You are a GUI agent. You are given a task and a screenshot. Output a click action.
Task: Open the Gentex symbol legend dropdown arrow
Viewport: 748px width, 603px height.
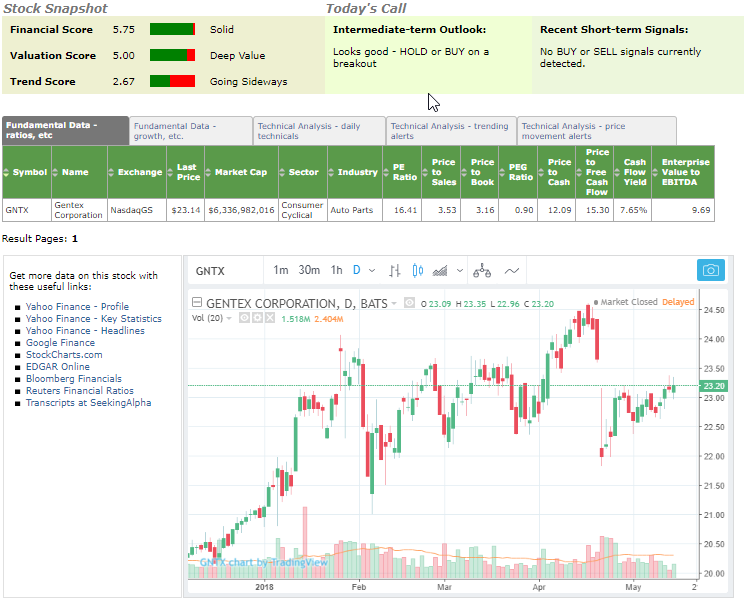394,303
